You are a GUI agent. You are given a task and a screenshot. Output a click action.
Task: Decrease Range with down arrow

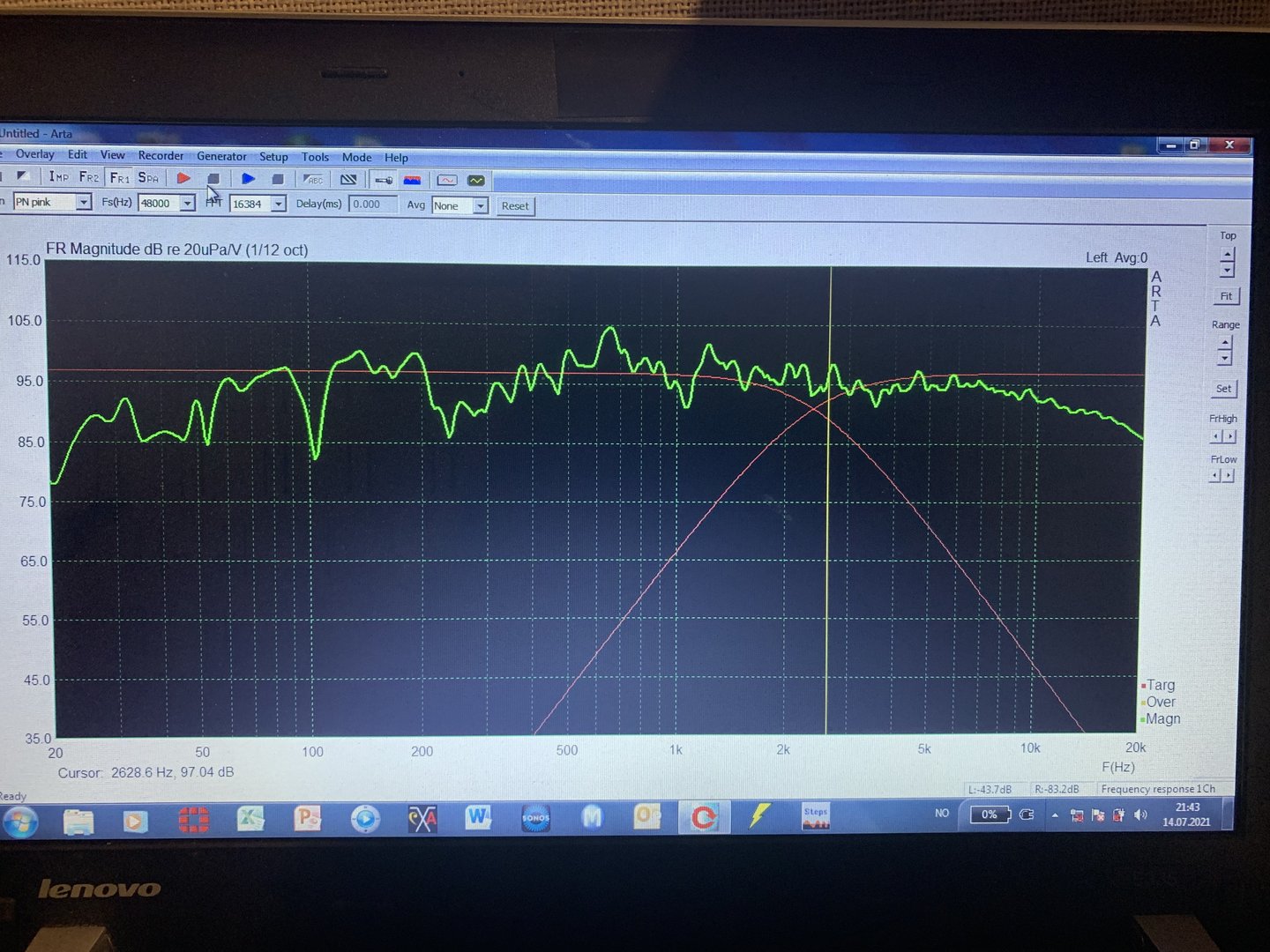click(x=1225, y=359)
